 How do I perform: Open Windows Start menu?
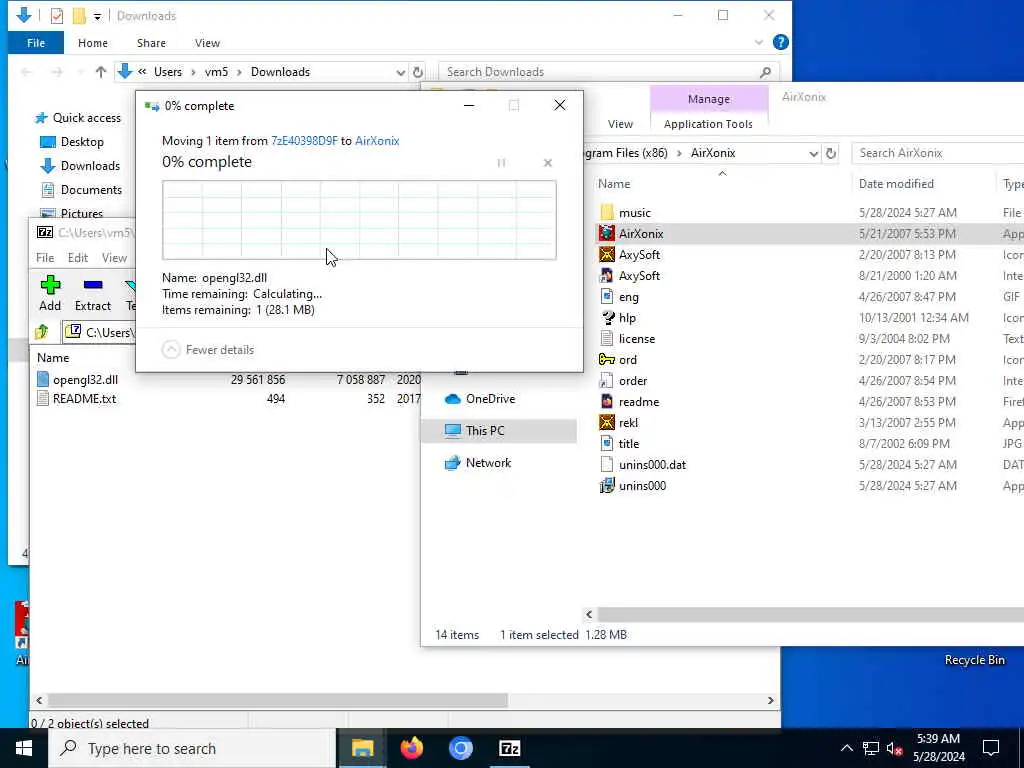point(24,748)
